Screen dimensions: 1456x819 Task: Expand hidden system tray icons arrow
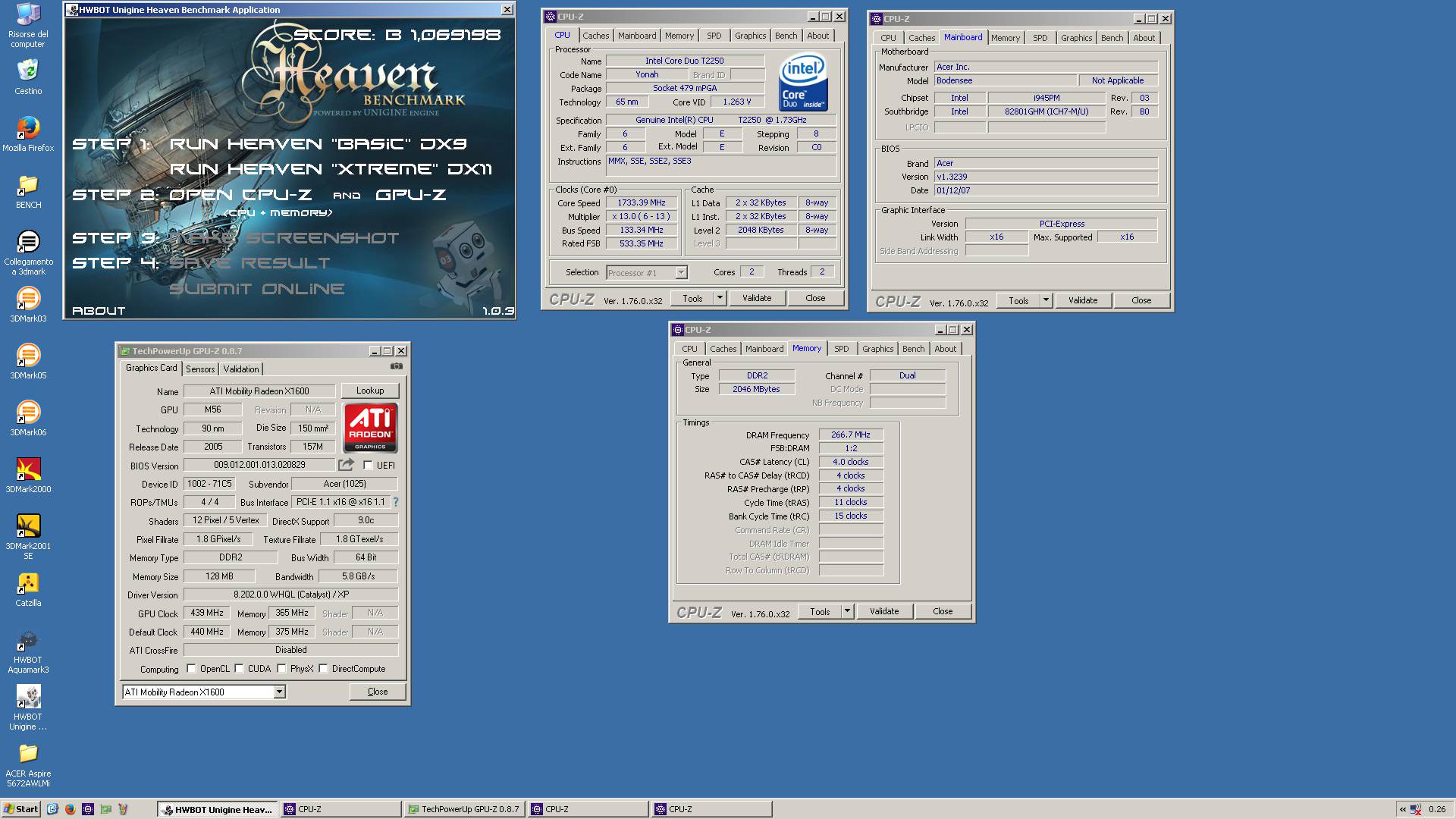click(1403, 809)
